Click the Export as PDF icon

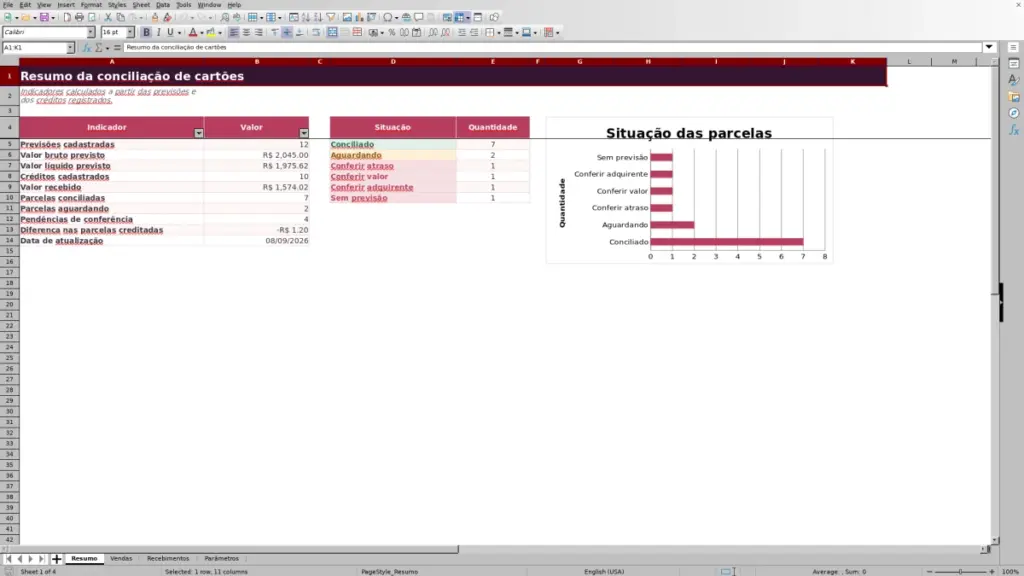tap(67, 18)
